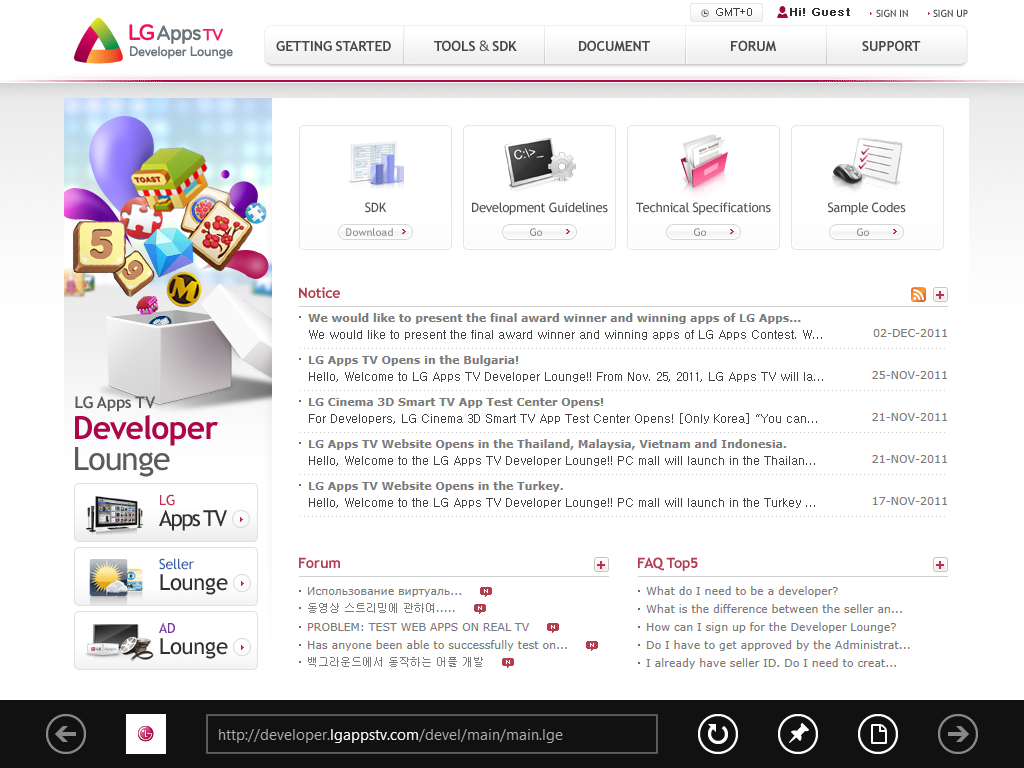
Task: Open the LG Apps TV banner thumbnail
Action: click(115, 514)
